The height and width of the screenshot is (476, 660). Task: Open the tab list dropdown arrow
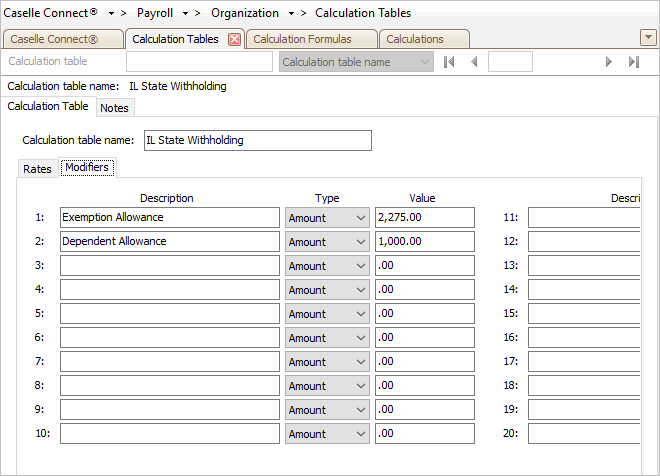(648, 38)
